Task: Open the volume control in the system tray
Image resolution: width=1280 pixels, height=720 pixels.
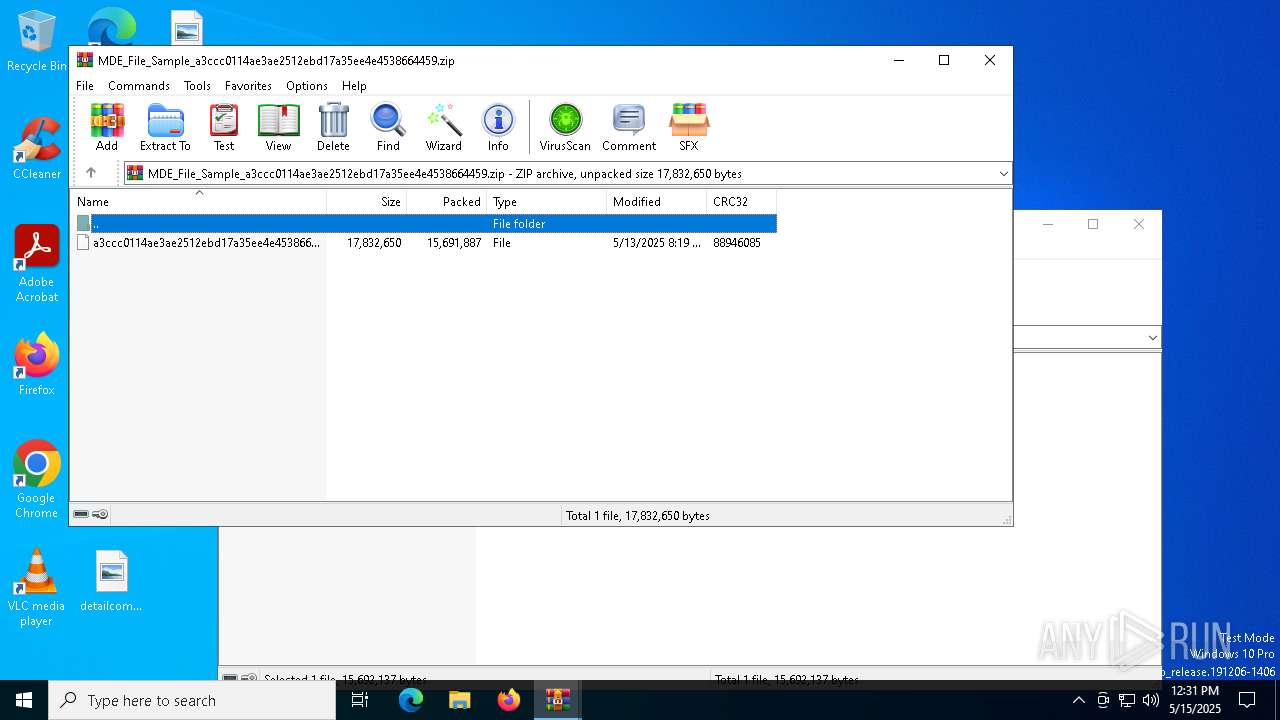Action: point(1151,700)
